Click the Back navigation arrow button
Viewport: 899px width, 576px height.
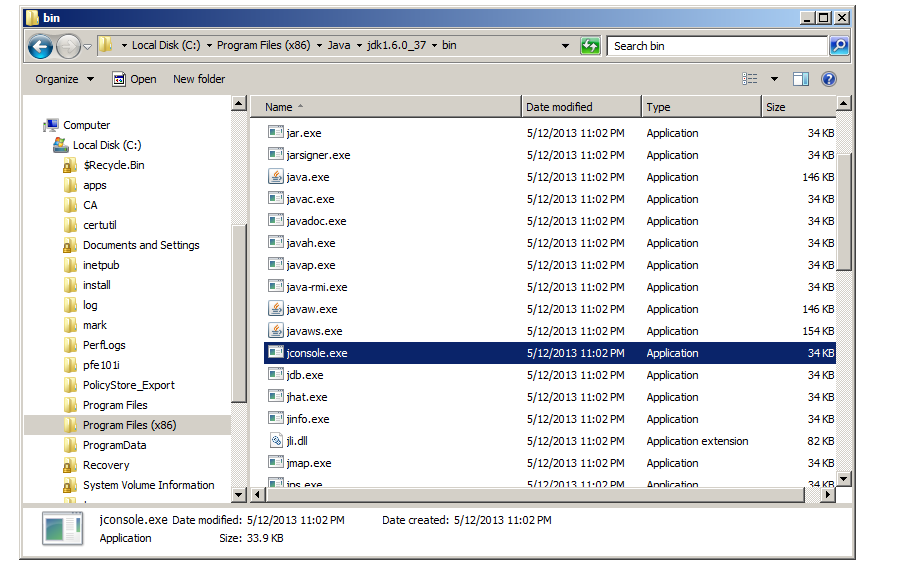click(40, 46)
